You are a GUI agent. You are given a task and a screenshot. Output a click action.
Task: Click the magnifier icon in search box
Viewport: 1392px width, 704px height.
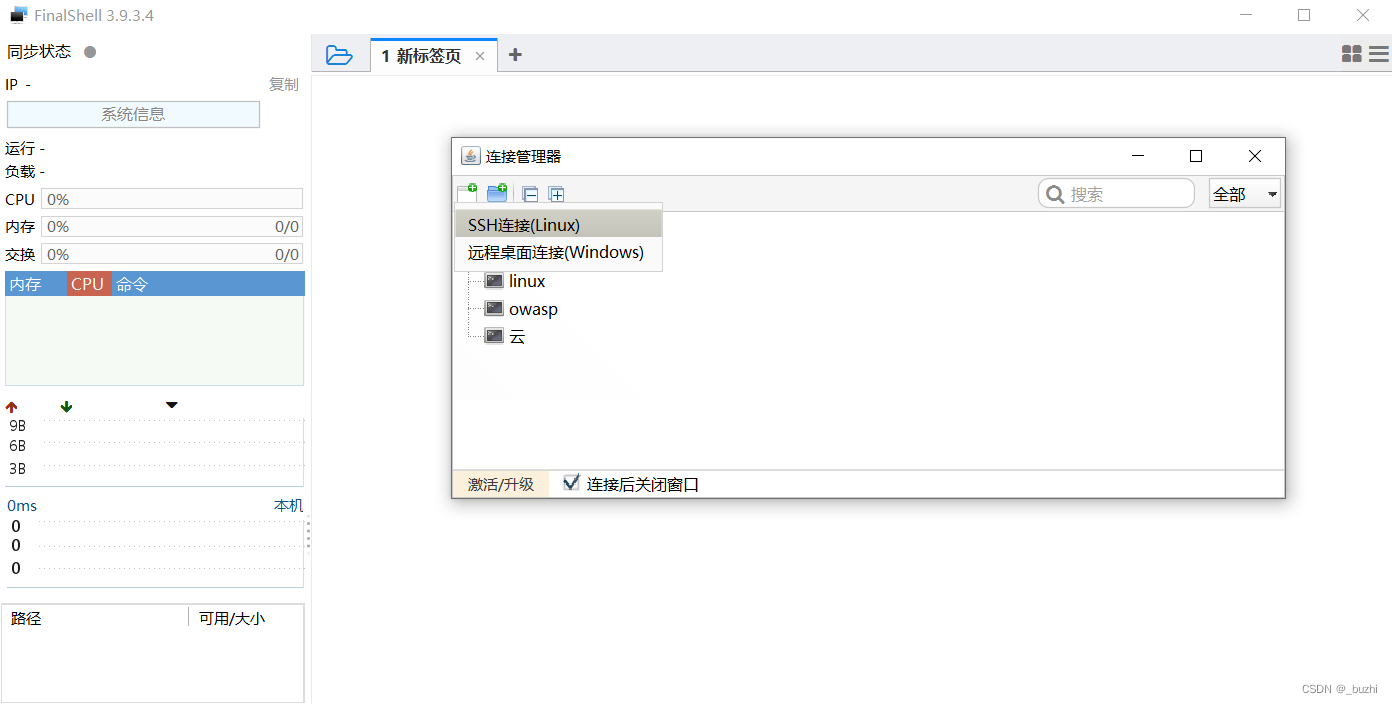tap(1055, 194)
